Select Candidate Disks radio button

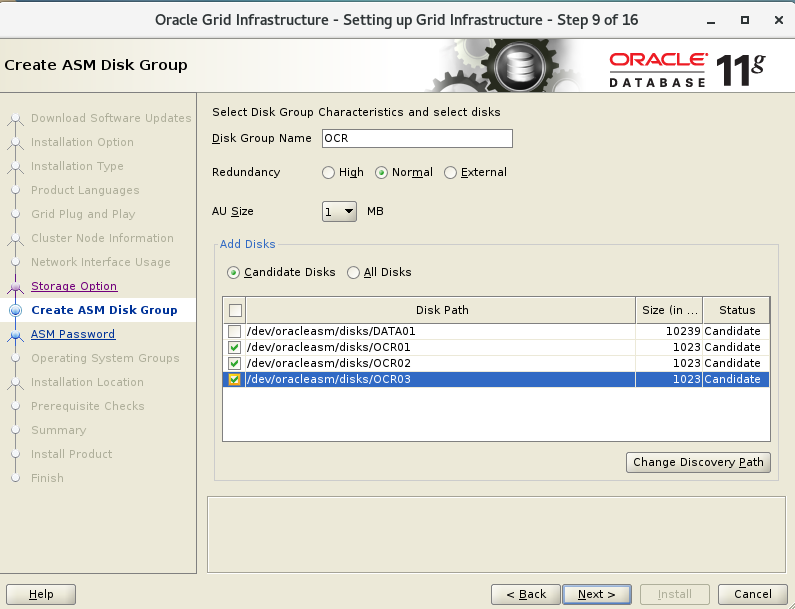(x=233, y=273)
